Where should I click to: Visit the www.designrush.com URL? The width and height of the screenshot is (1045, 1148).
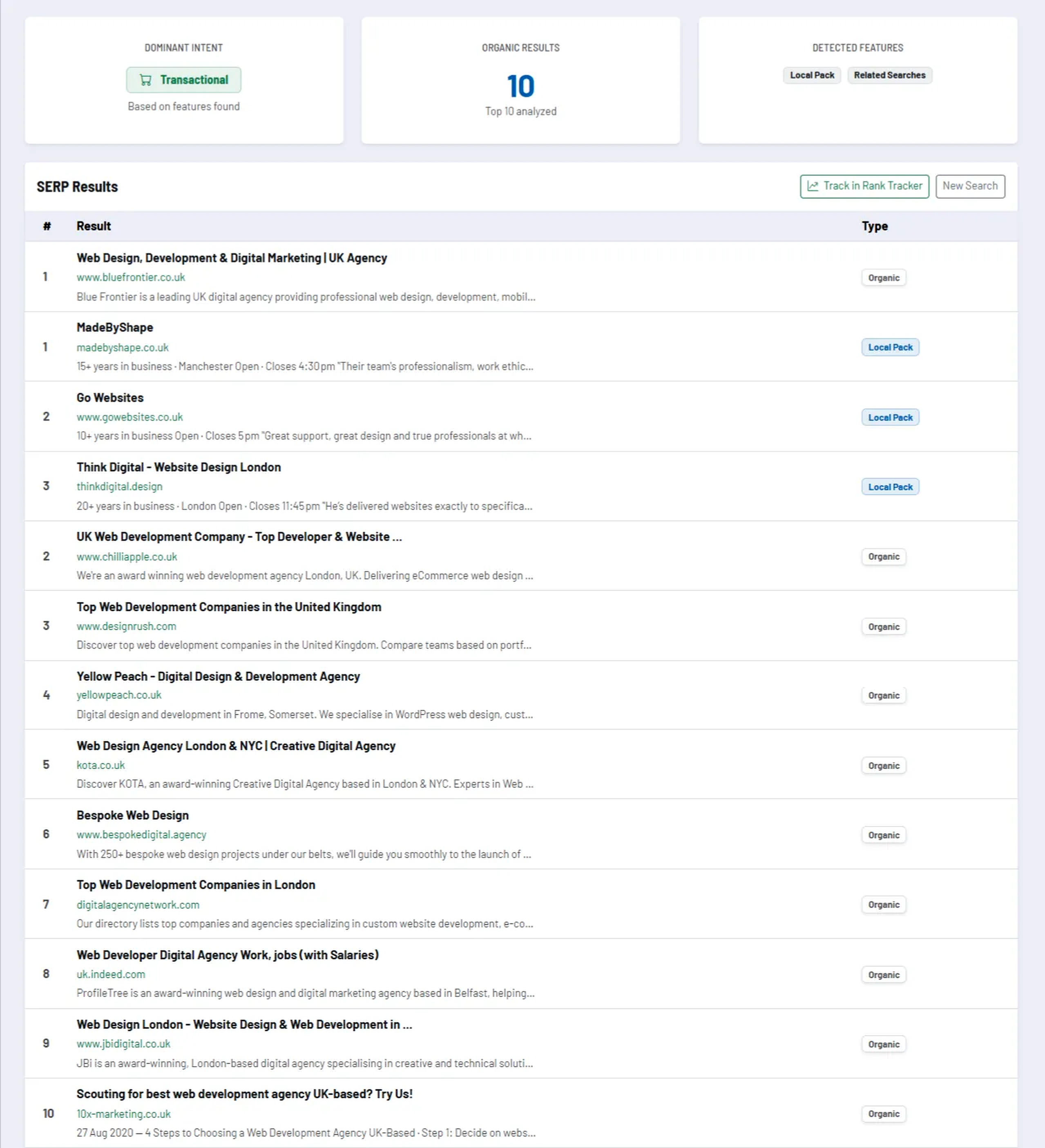[126, 626]
